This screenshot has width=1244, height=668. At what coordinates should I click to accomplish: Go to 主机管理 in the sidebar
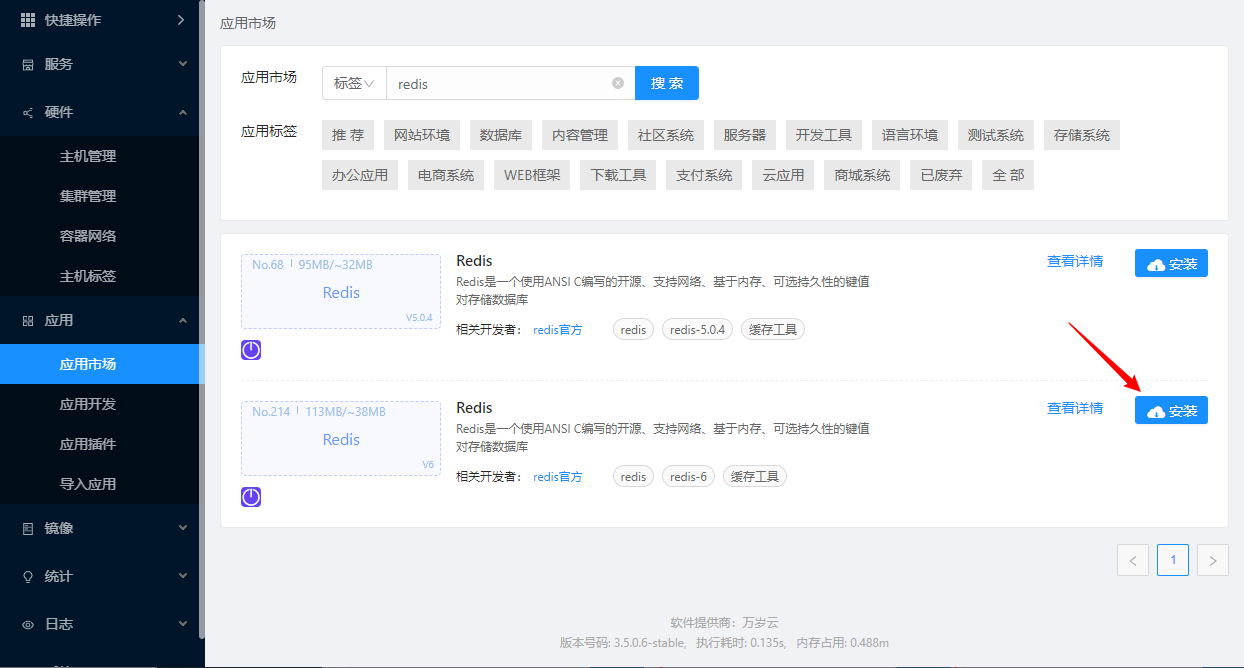click(88, 156)
